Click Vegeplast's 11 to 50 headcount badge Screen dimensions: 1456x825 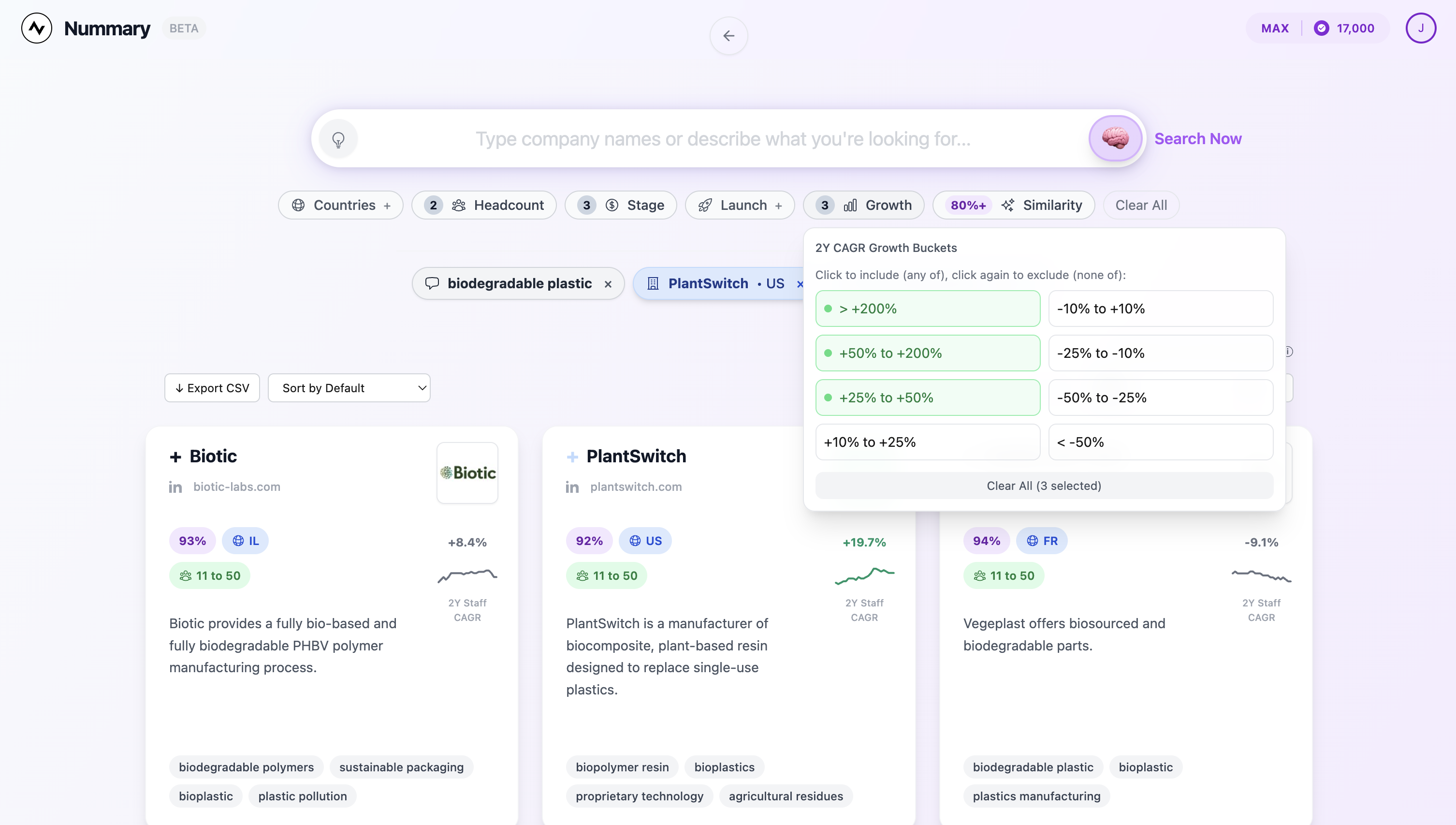[1004, 575]
